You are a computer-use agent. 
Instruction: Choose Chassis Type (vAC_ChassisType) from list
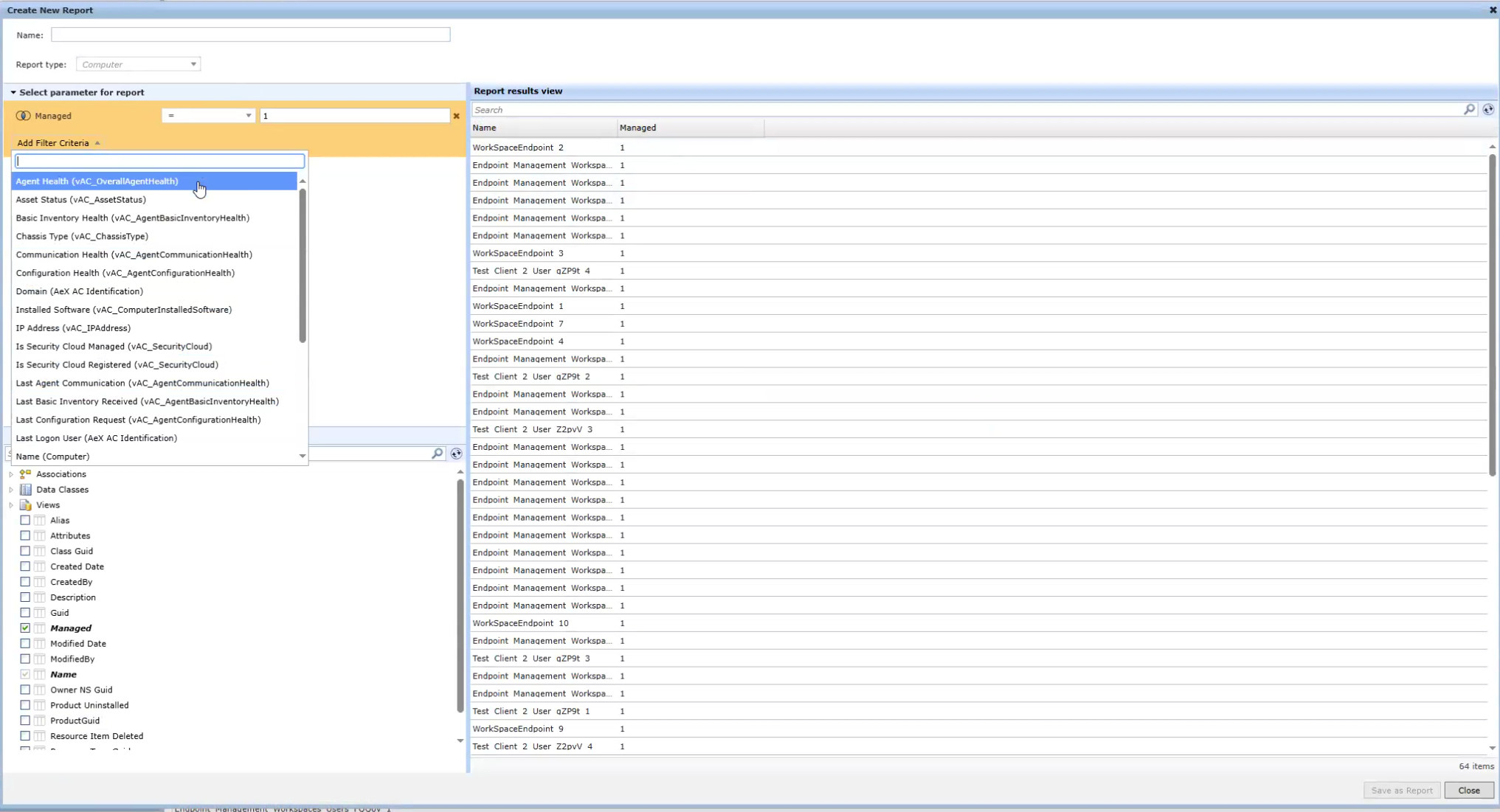(x=82, y=236)
